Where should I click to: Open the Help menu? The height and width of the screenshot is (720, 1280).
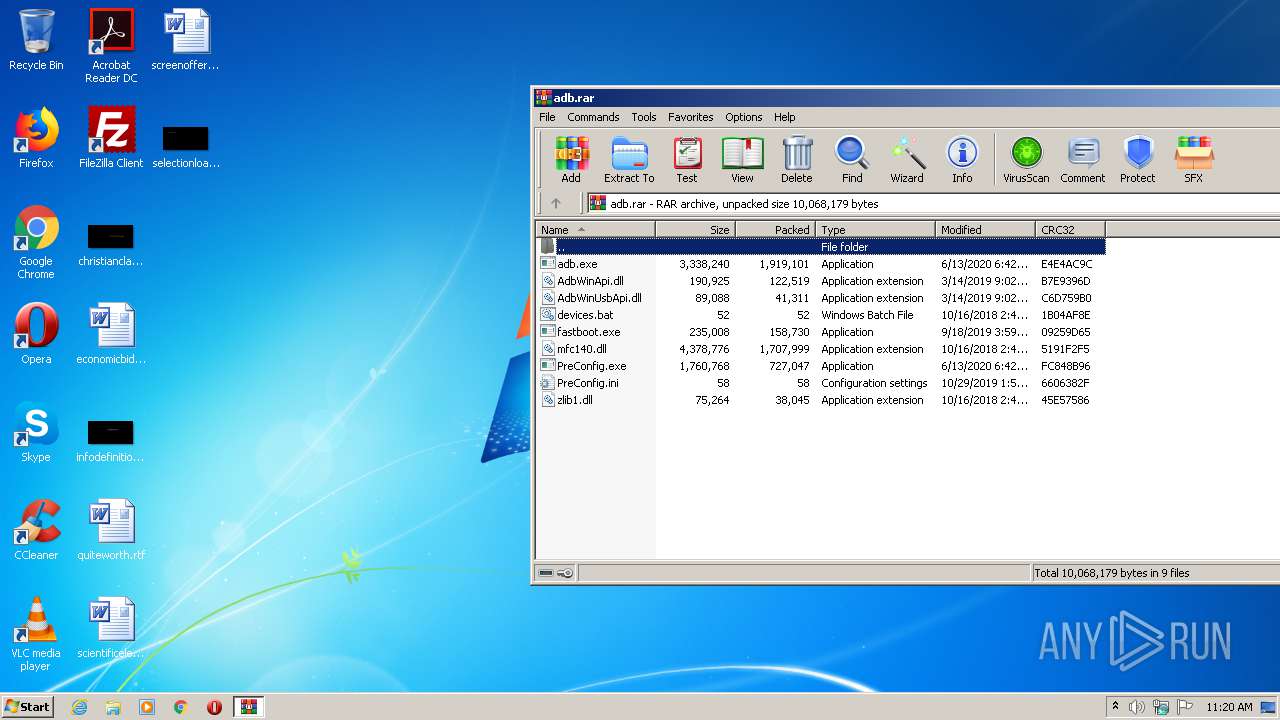tap(785, 117)
